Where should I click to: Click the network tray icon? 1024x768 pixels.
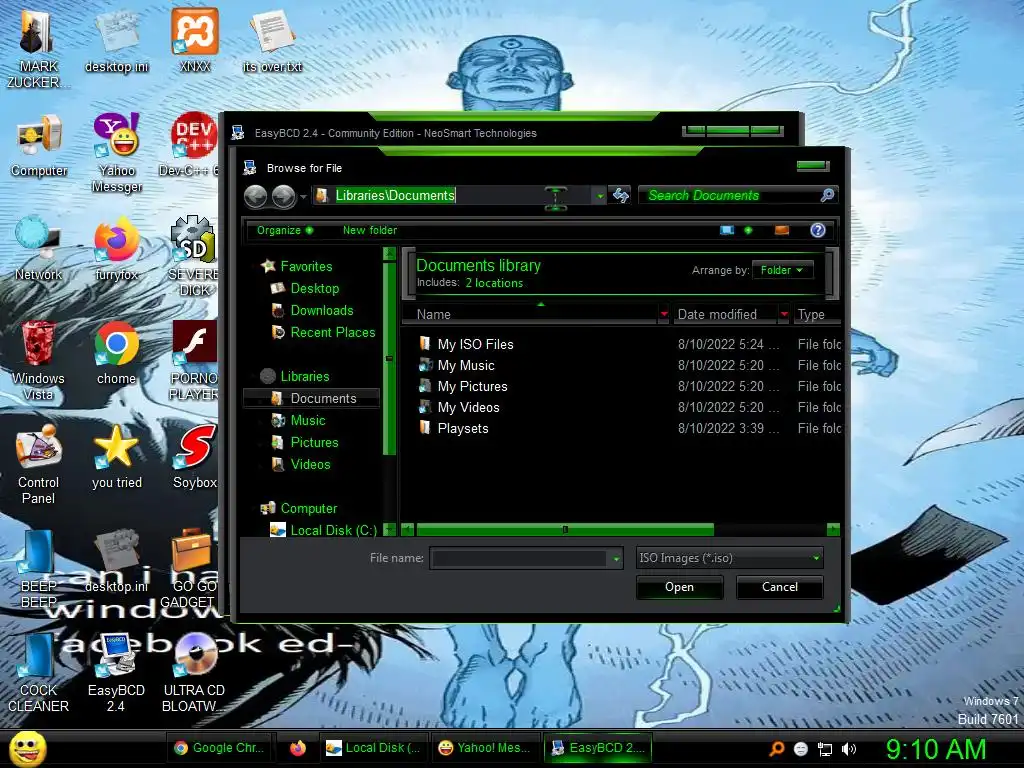tap(825, 749)
